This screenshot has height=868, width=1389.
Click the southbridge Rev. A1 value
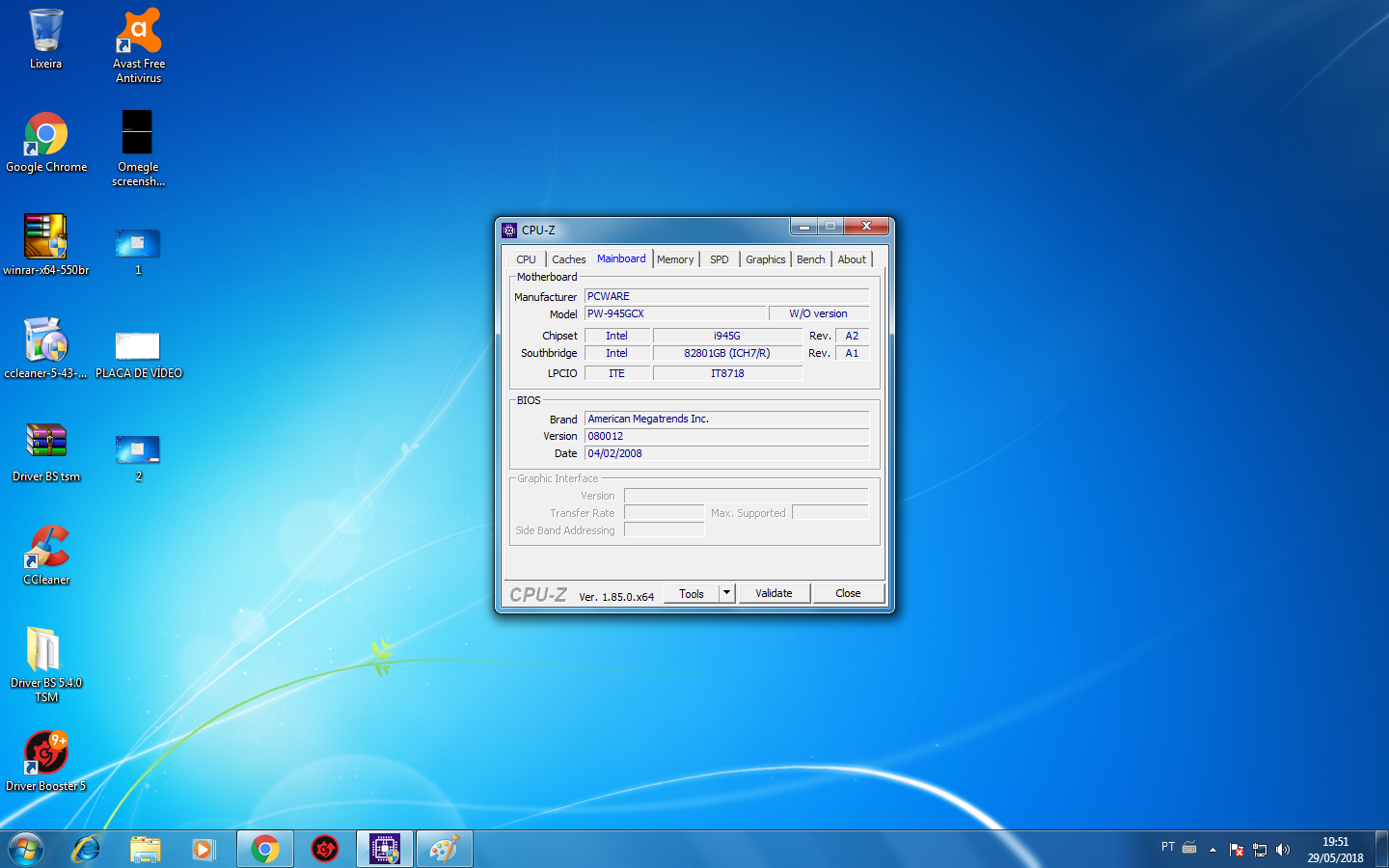(x=852, y=353)
